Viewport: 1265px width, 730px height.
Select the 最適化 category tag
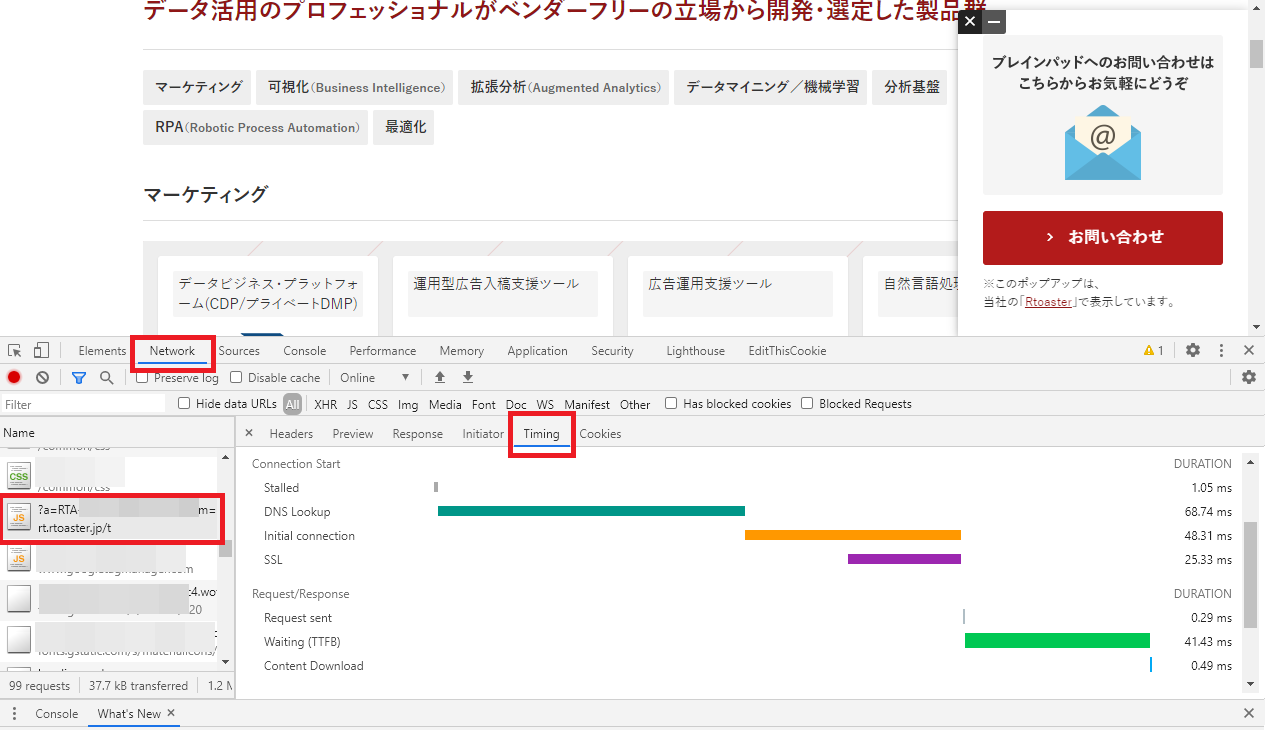tap(404, 127)
